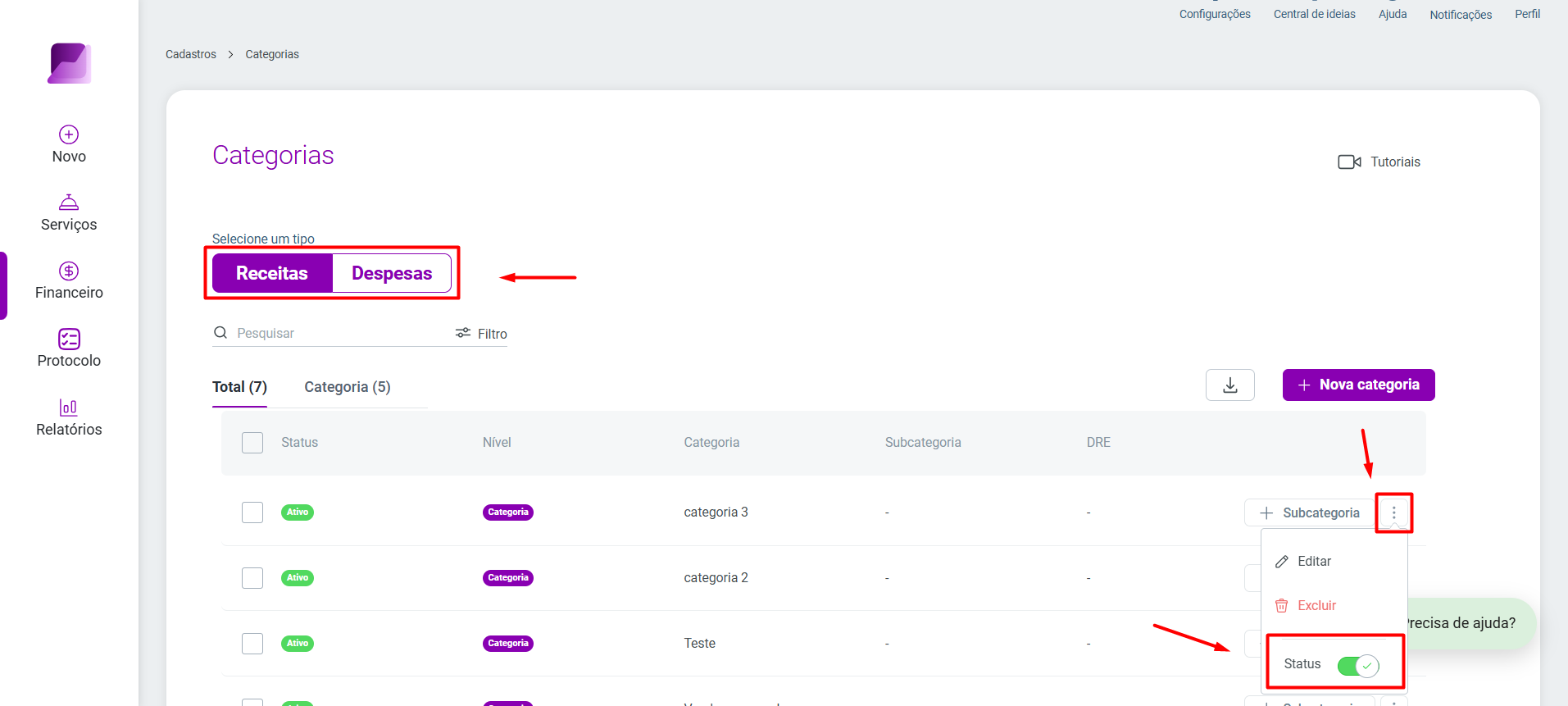Viewport: 1568px width, 706px height.
Task: Go to Cadastros breadcrumb
Action: (191, 54)
